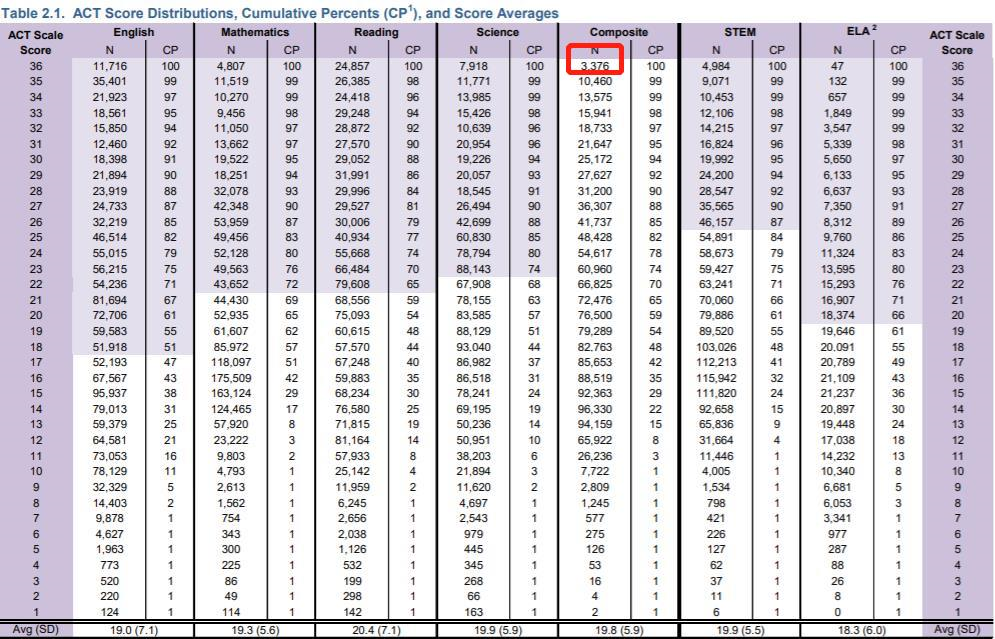Image resolution: width=995 pixels, height=639 pixels.
Task: Select Reading N value 24,857
Action: (352, 66)
